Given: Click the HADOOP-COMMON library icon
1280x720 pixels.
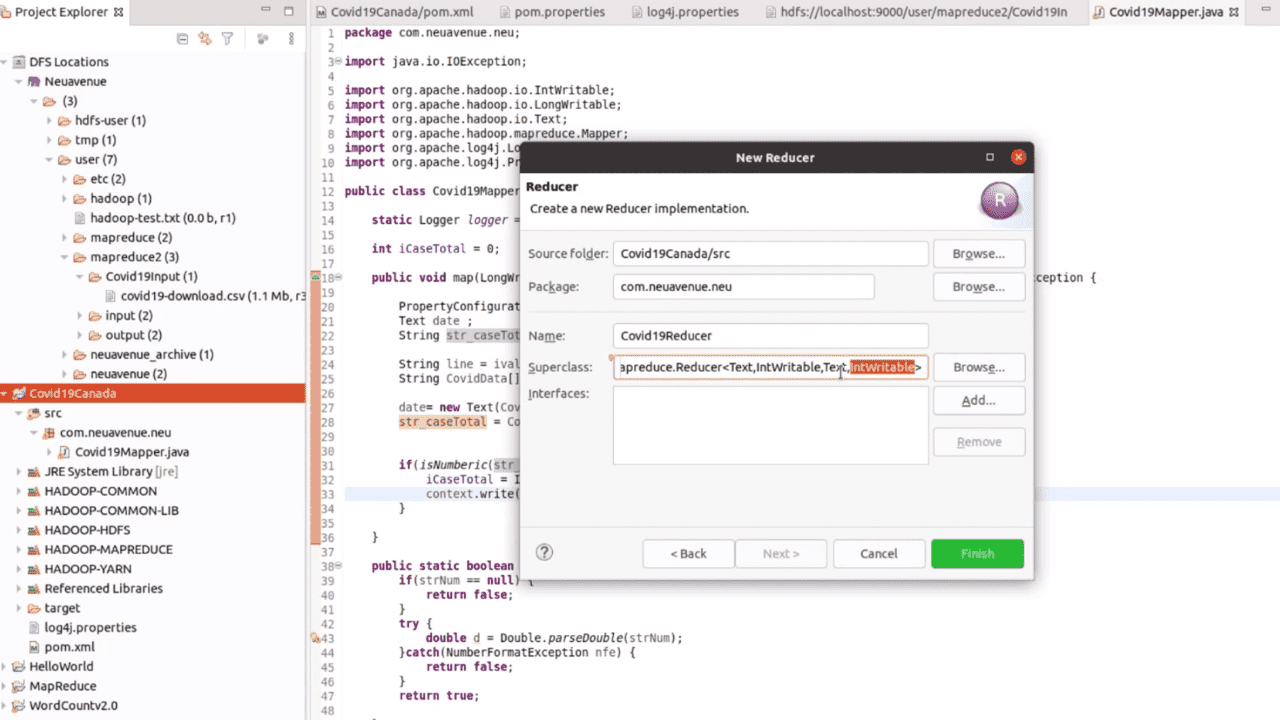Looking at the screenshot, I should click(x=34, y=491).
